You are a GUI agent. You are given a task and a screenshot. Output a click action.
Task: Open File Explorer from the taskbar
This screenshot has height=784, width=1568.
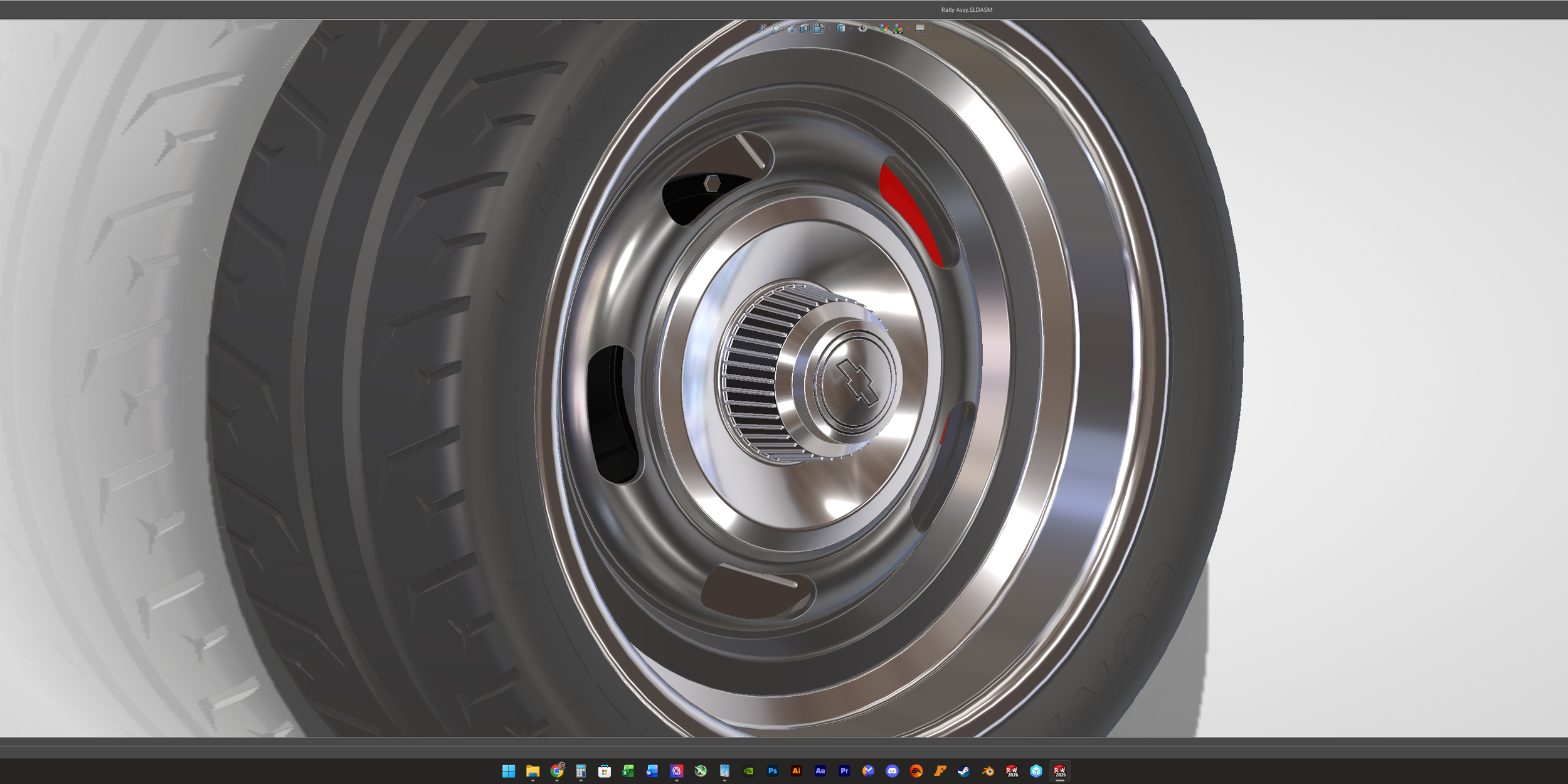coord(532,771)
